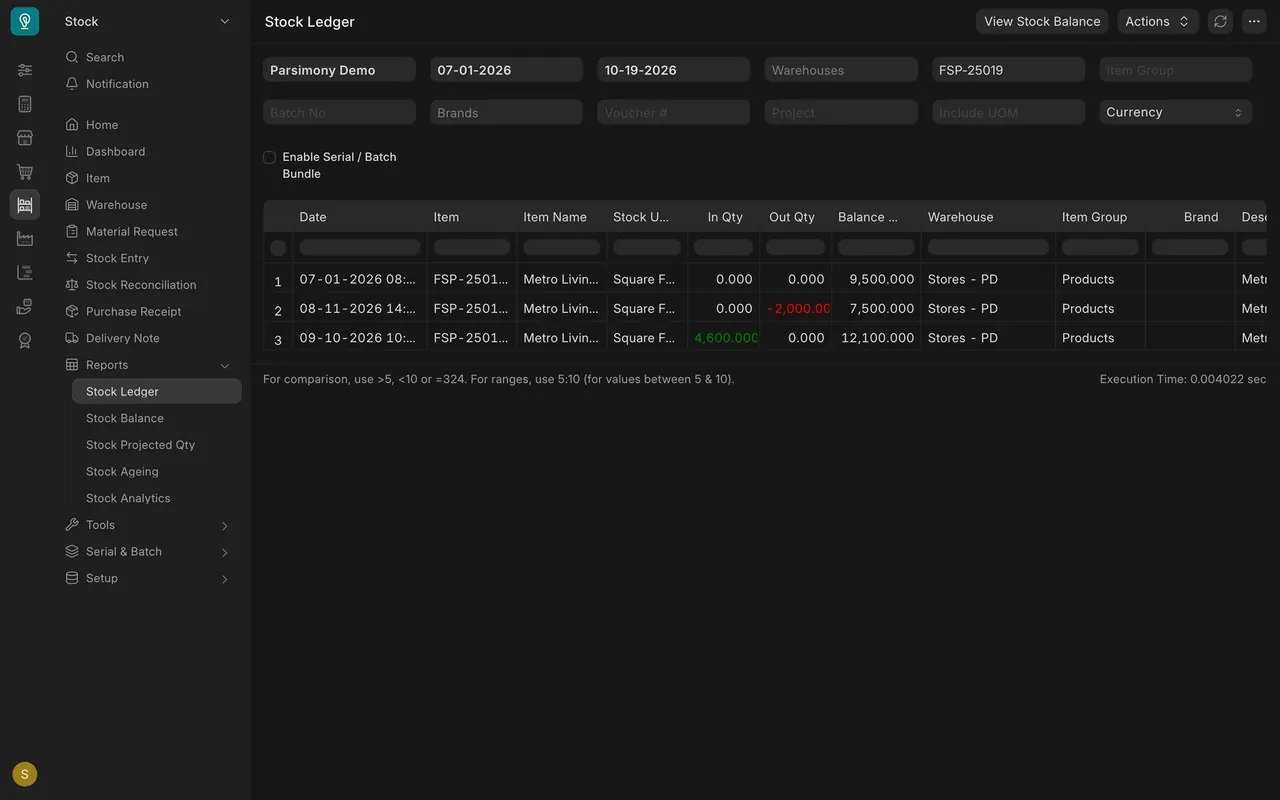Open the settings sliders icon in left rail
This screenshot has width=1280, height=800.
(25, 70)
